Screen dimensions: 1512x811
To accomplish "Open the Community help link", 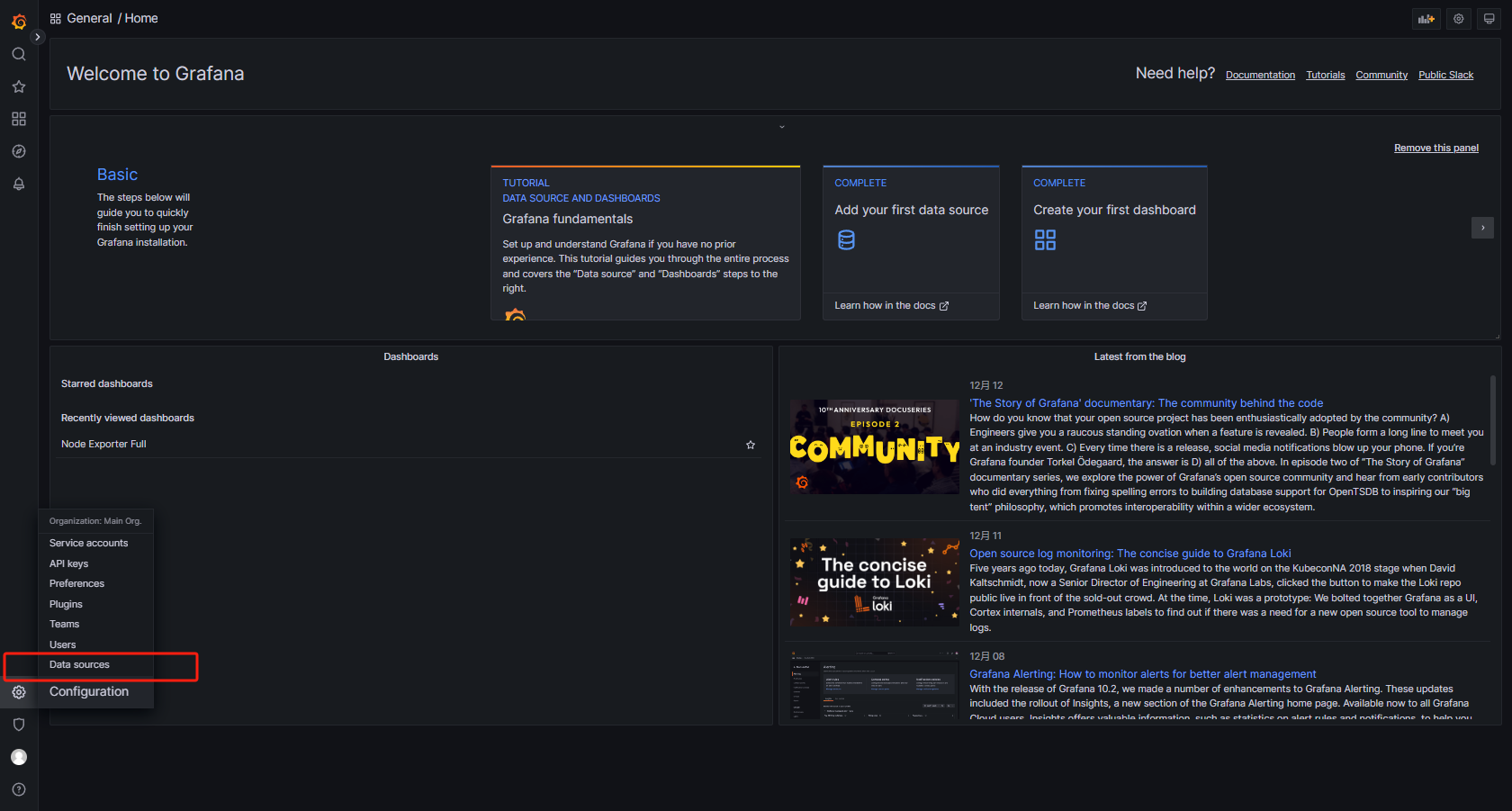I will 1381,75.
